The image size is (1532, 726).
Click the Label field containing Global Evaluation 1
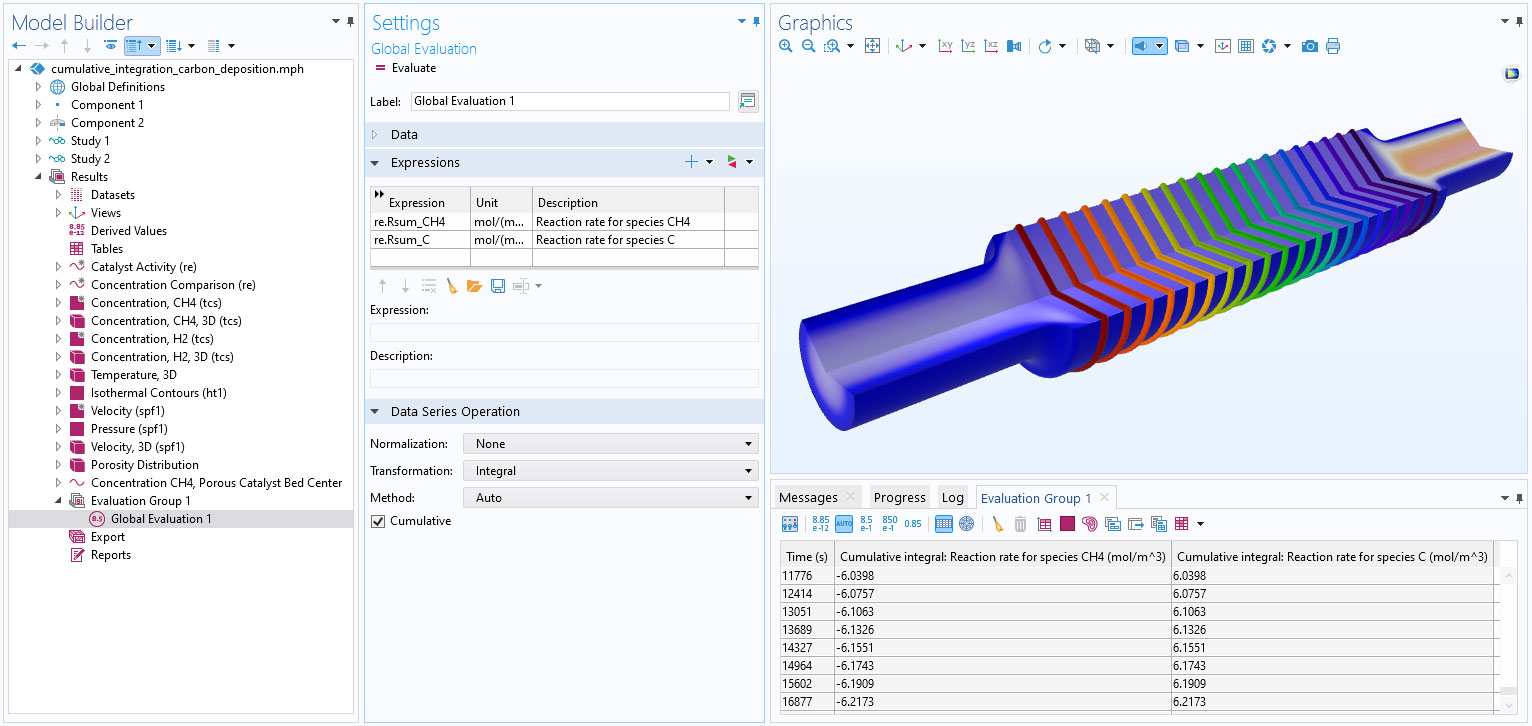point(569,101)
